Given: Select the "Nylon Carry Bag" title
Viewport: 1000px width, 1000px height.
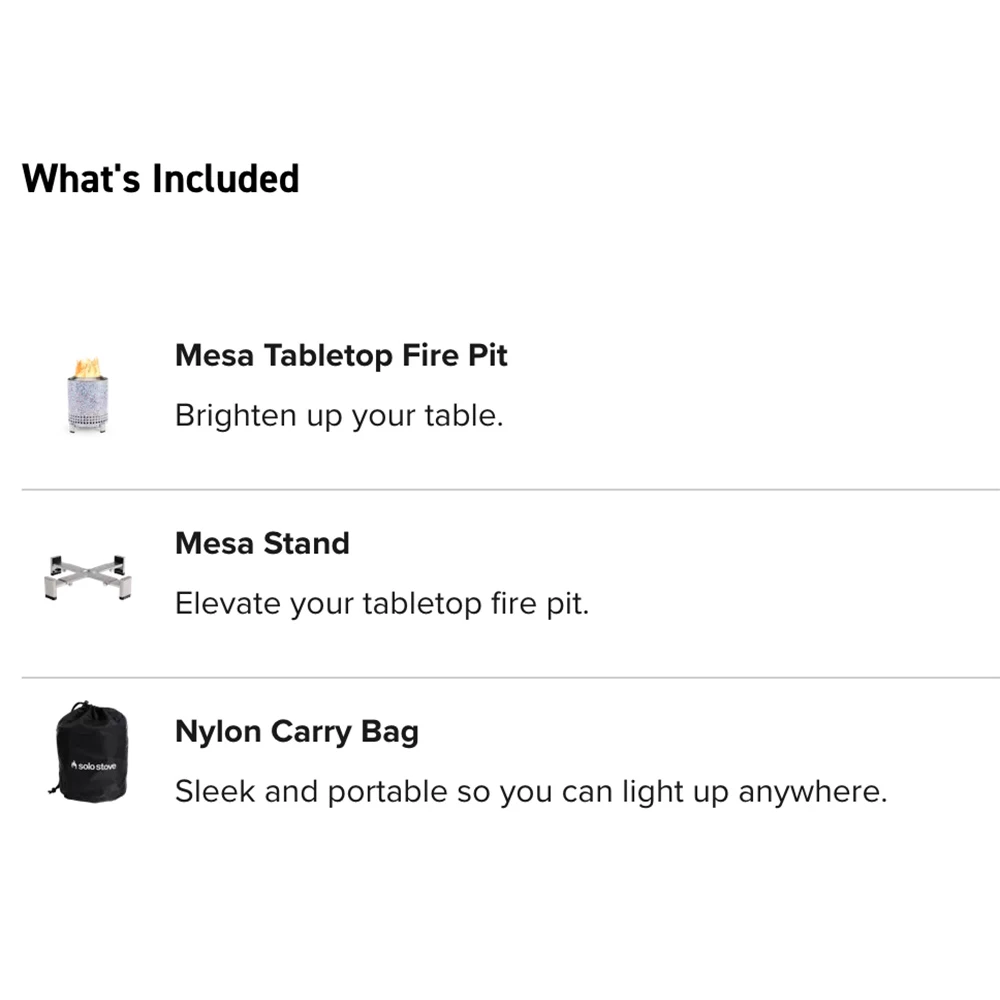Looking at the screenshot, I should pyautogui.click(x=297, y=731).
